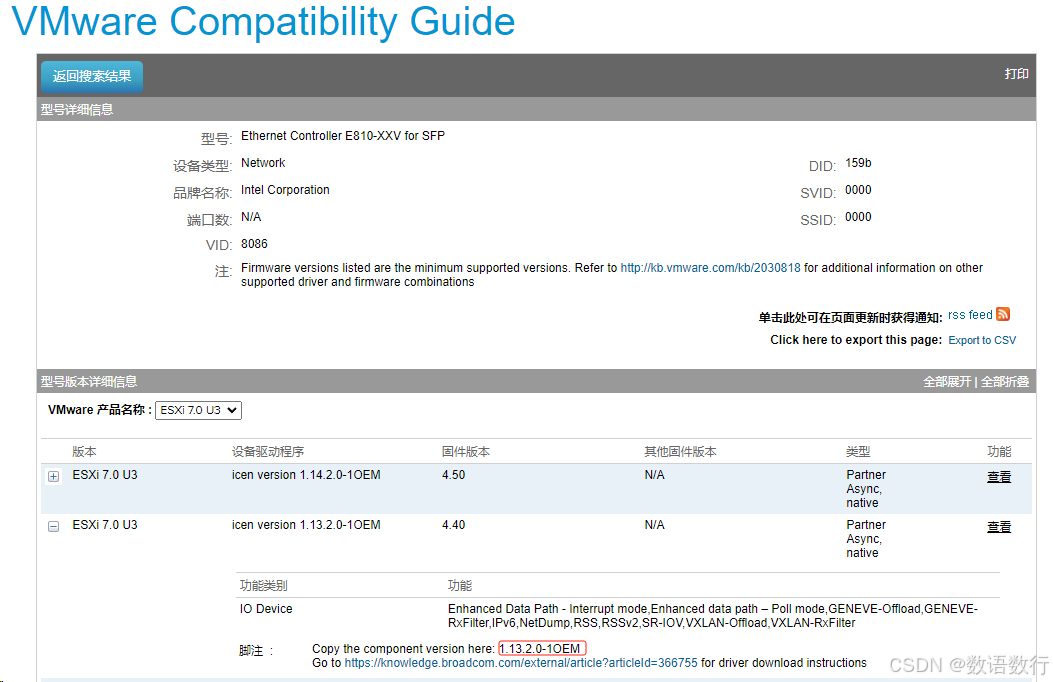
Task: Select the component version 1.13.2.0-1OEM text
Action: coord(541,648)
